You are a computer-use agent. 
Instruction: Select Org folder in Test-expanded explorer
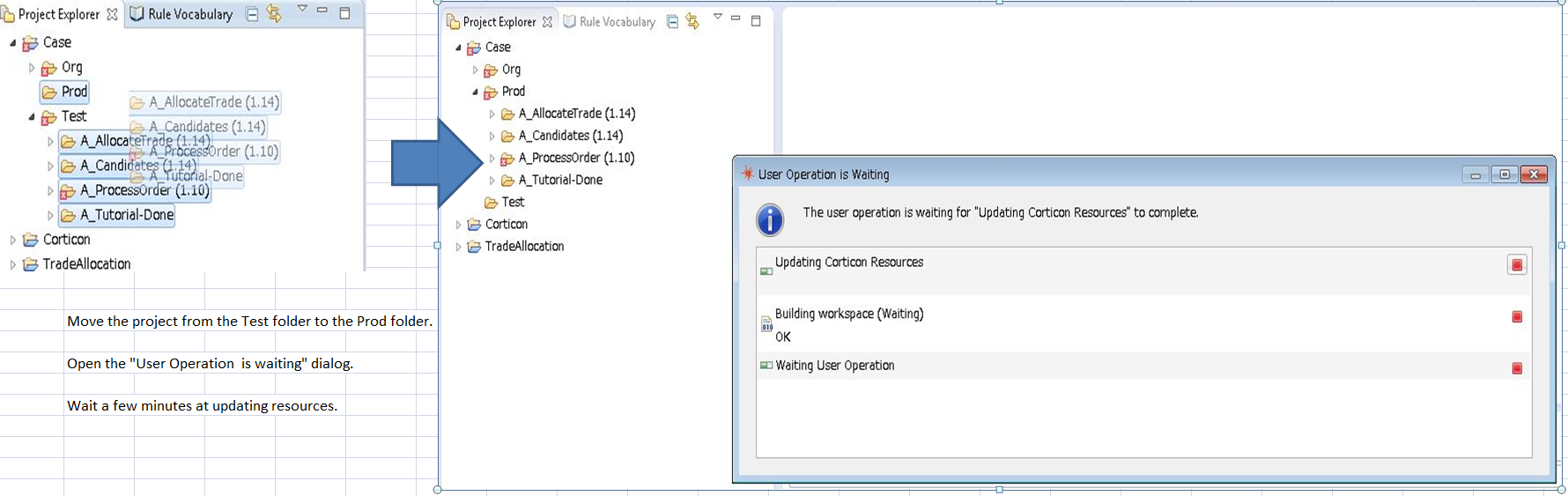pos(62,67)
